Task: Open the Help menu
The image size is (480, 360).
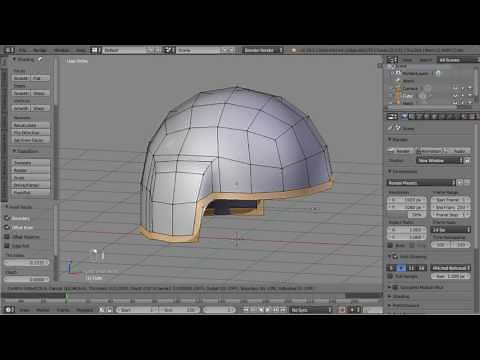Action: point(80,50)
